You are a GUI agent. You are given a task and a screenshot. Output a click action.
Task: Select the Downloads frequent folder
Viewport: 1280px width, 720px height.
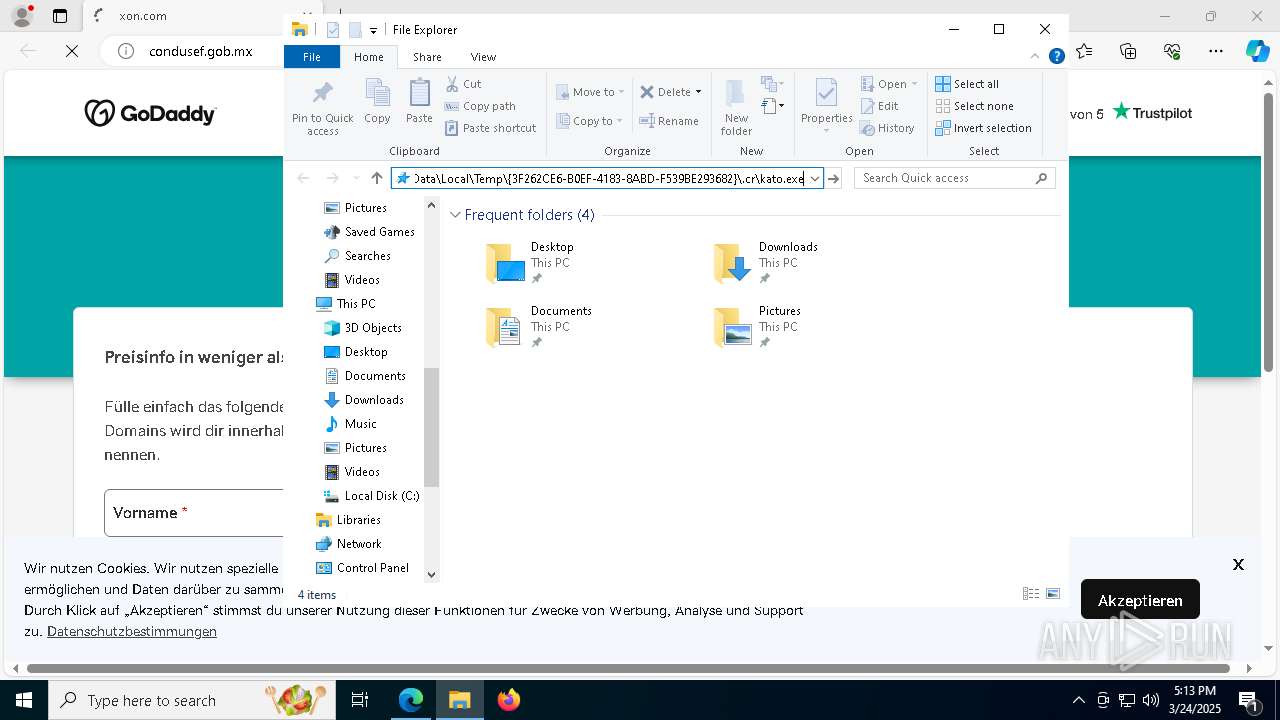point(768,263)
